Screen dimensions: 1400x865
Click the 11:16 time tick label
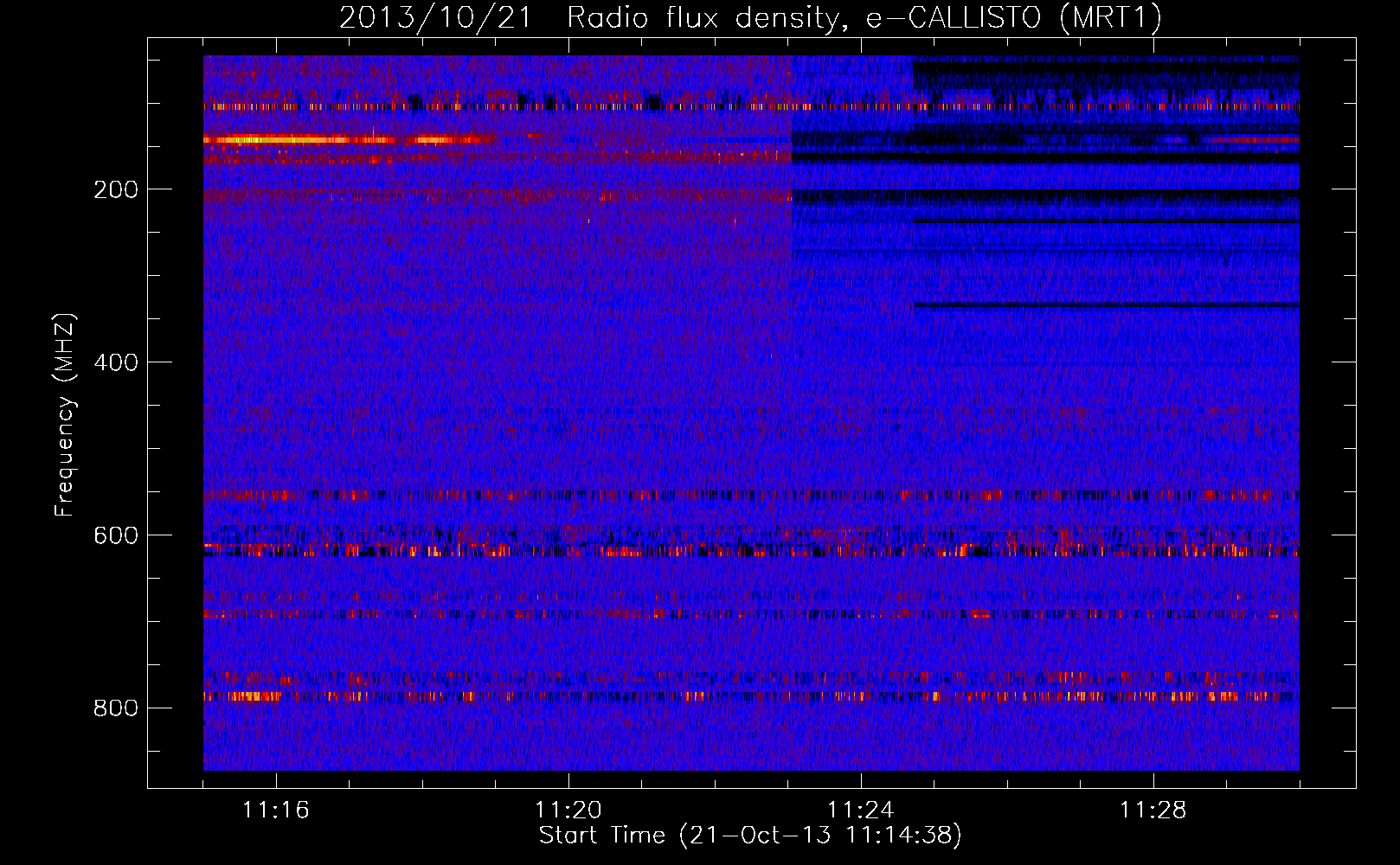(275, 811)
